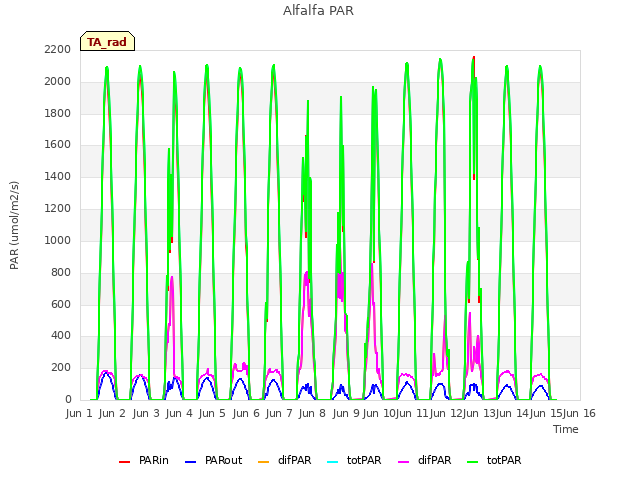Click the Jun 9 x-axis label
640x480 pixels.
click(x=346, y=414)
